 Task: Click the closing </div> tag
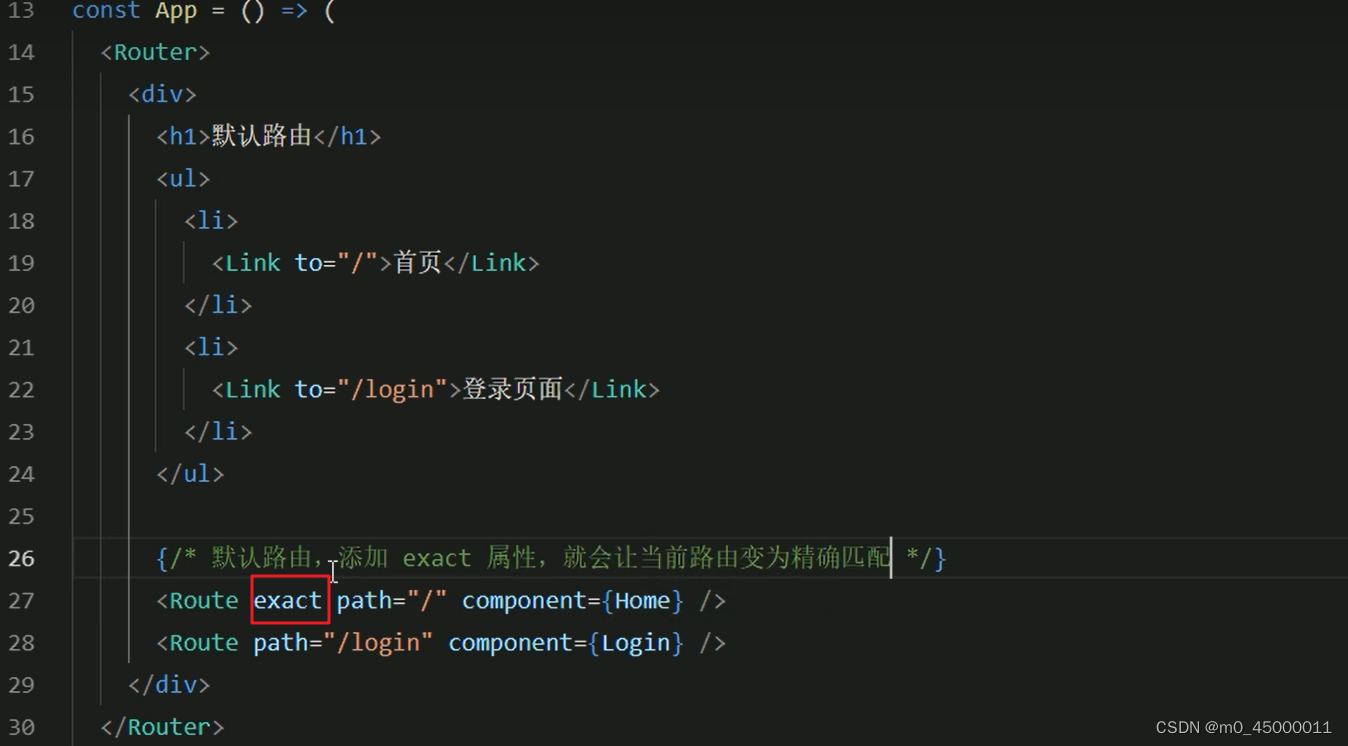point(169,685)
